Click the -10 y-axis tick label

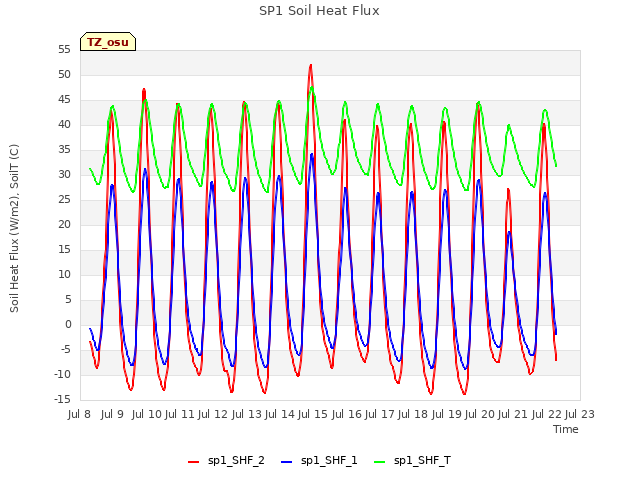coord(62,374)
